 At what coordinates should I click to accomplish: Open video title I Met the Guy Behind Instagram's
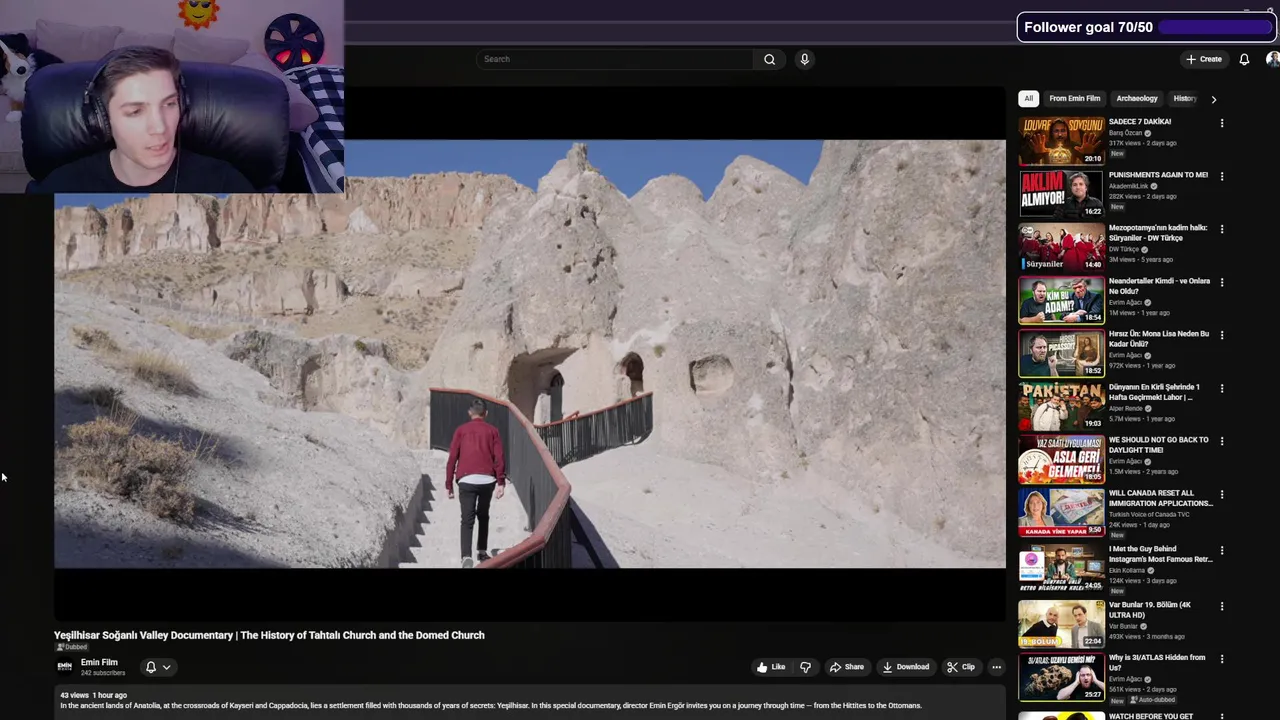[x=1160, y=554]
